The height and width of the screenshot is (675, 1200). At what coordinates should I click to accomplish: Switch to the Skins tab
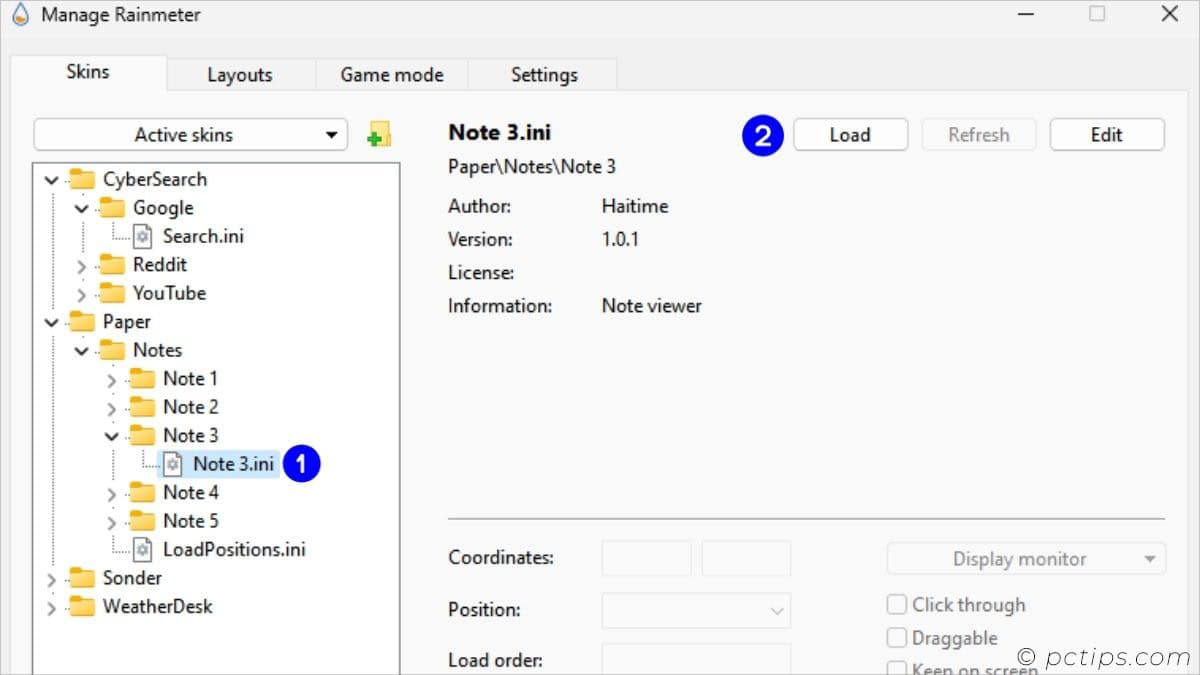(x=88, y=72)
